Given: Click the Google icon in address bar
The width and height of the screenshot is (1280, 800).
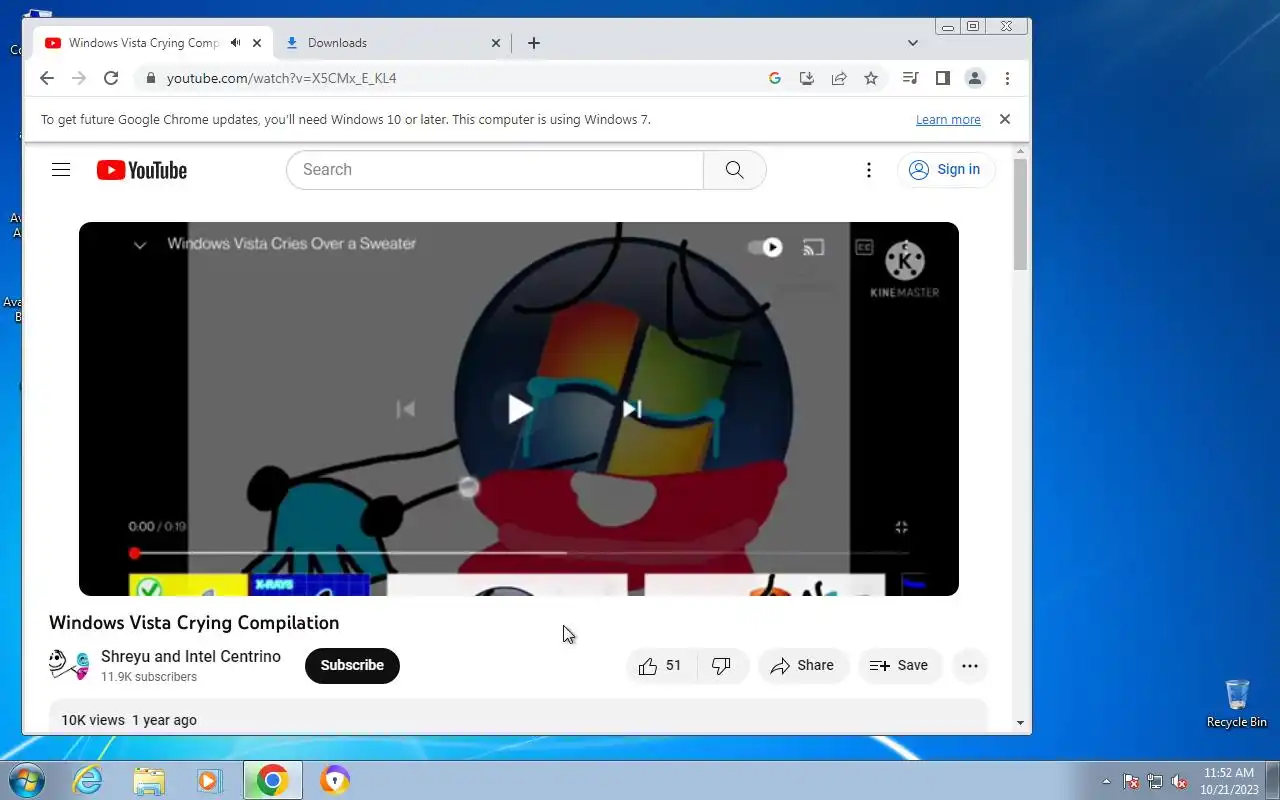Looking at the screenshot, I should pos(774,78).
